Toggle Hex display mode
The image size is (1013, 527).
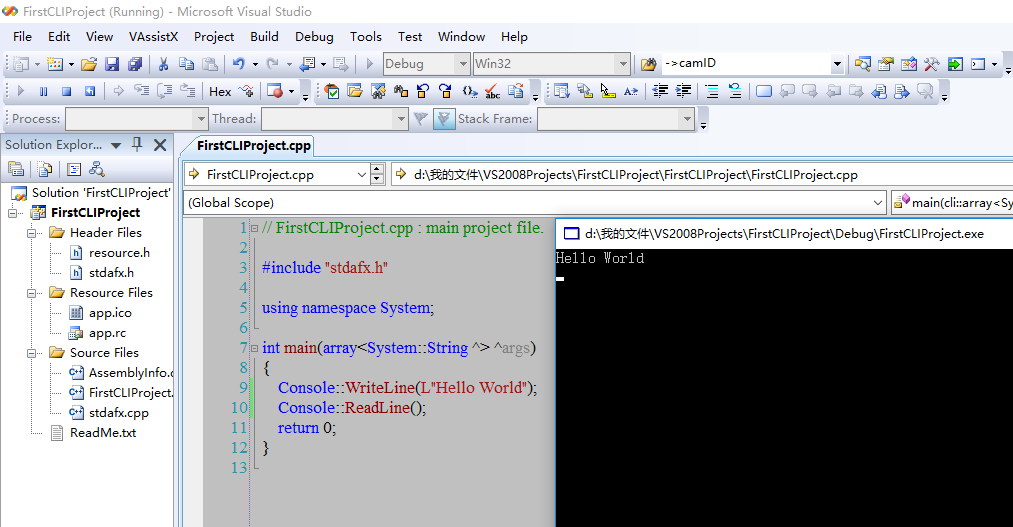[x=220, y=92]
